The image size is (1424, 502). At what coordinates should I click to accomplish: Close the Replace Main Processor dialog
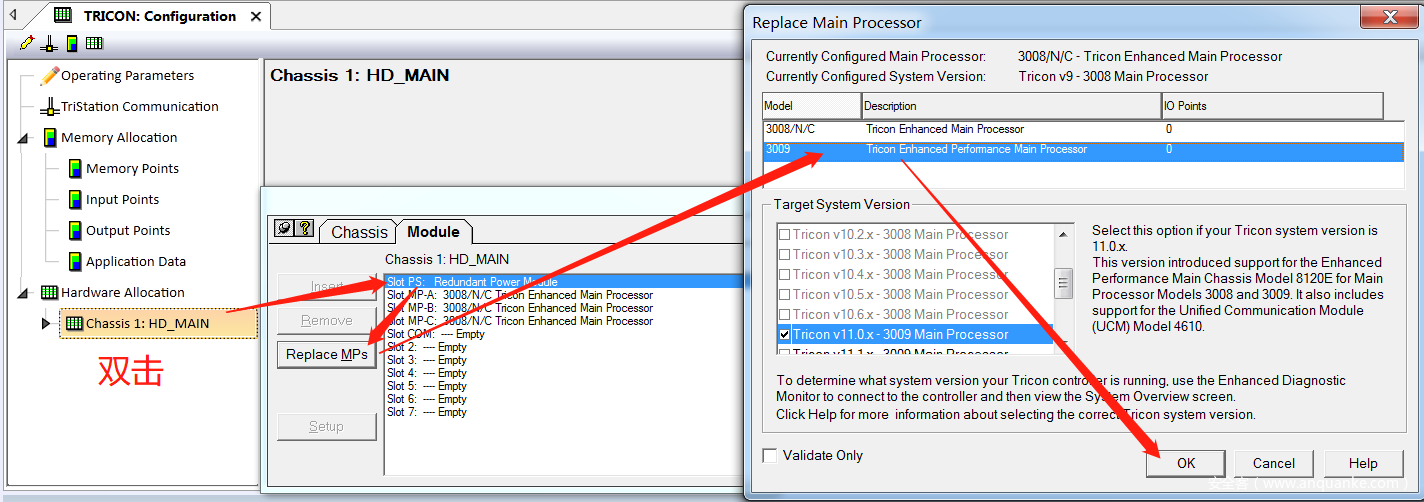1387,17
